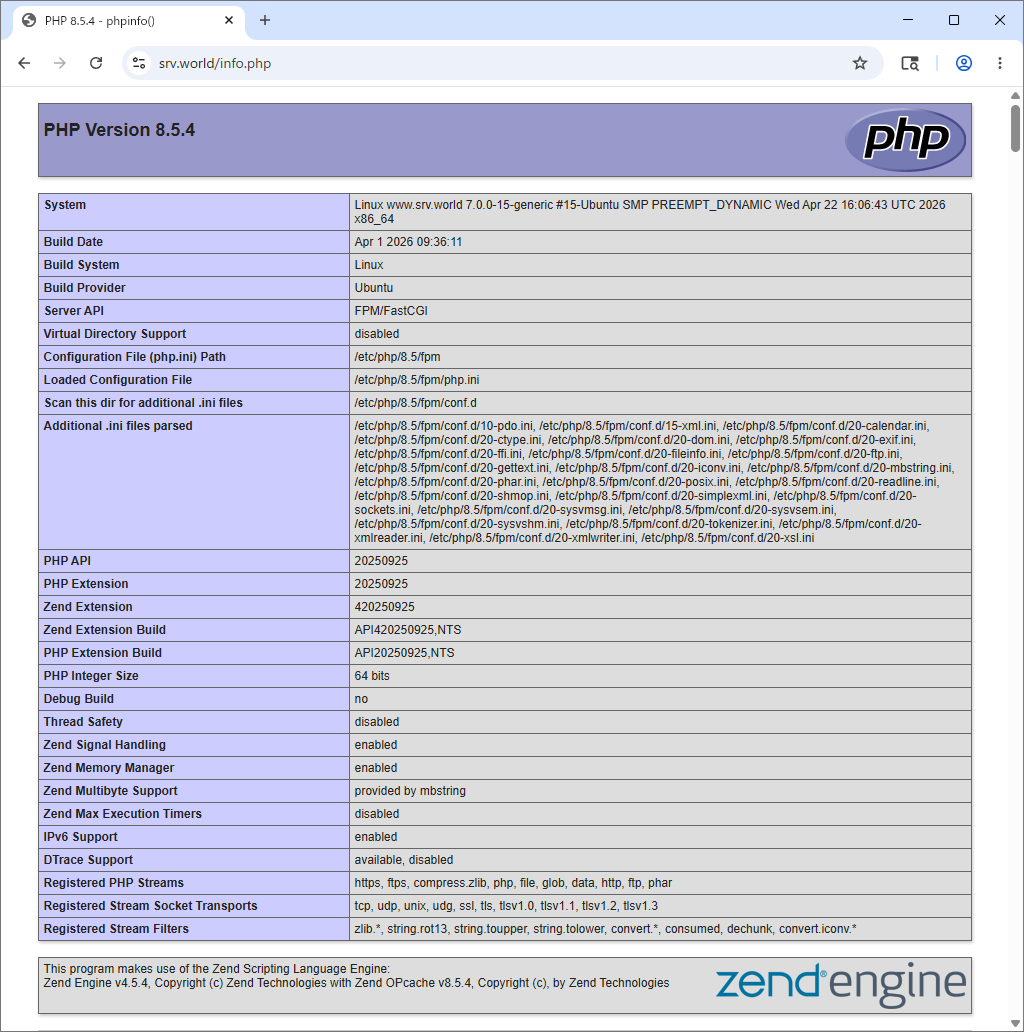1024x1032 pixels.
Task: Click the Server API value FPM/FastCGI
Action: click(x=391, y=311)
